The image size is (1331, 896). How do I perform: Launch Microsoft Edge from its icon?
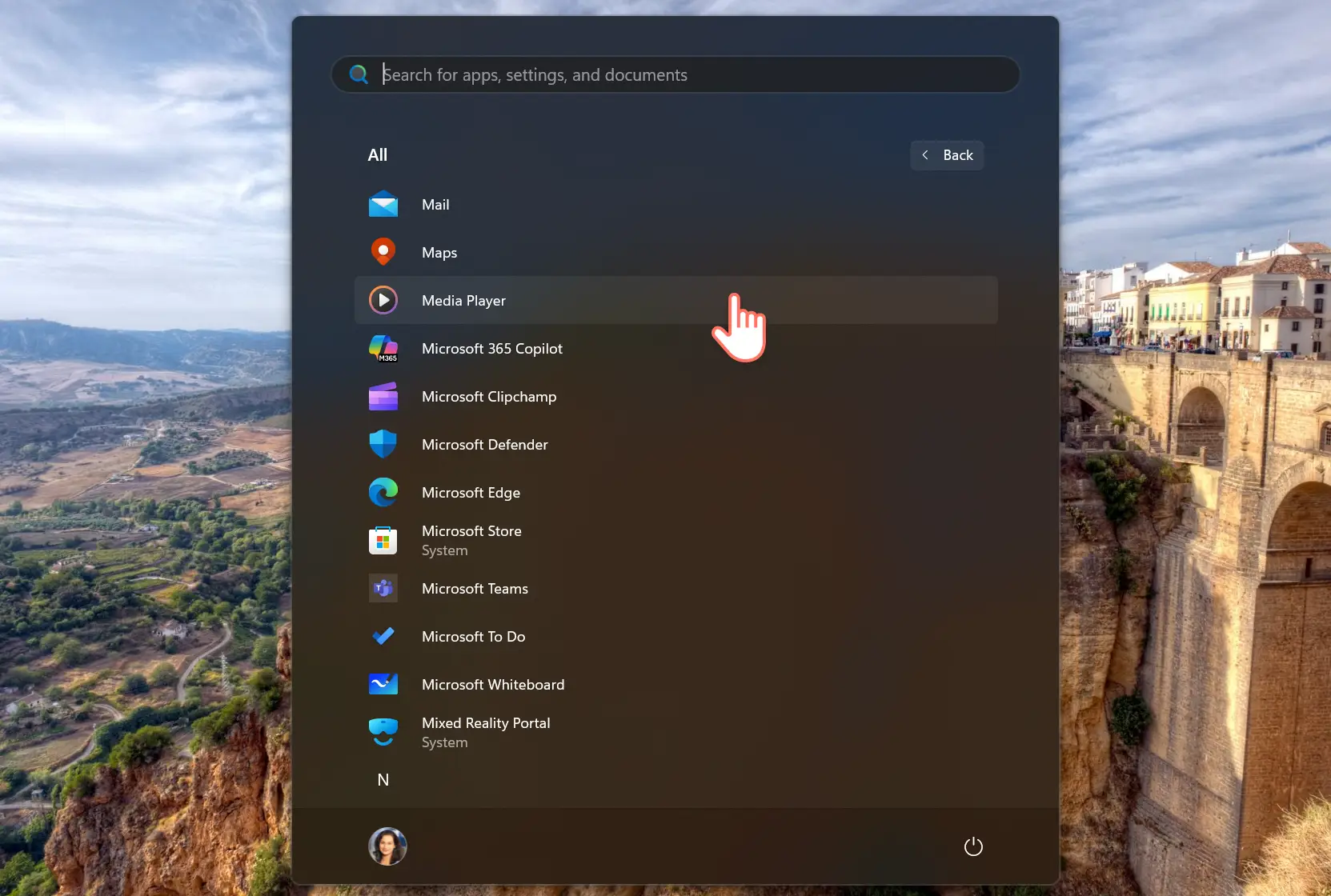click(x=383, y=492)
